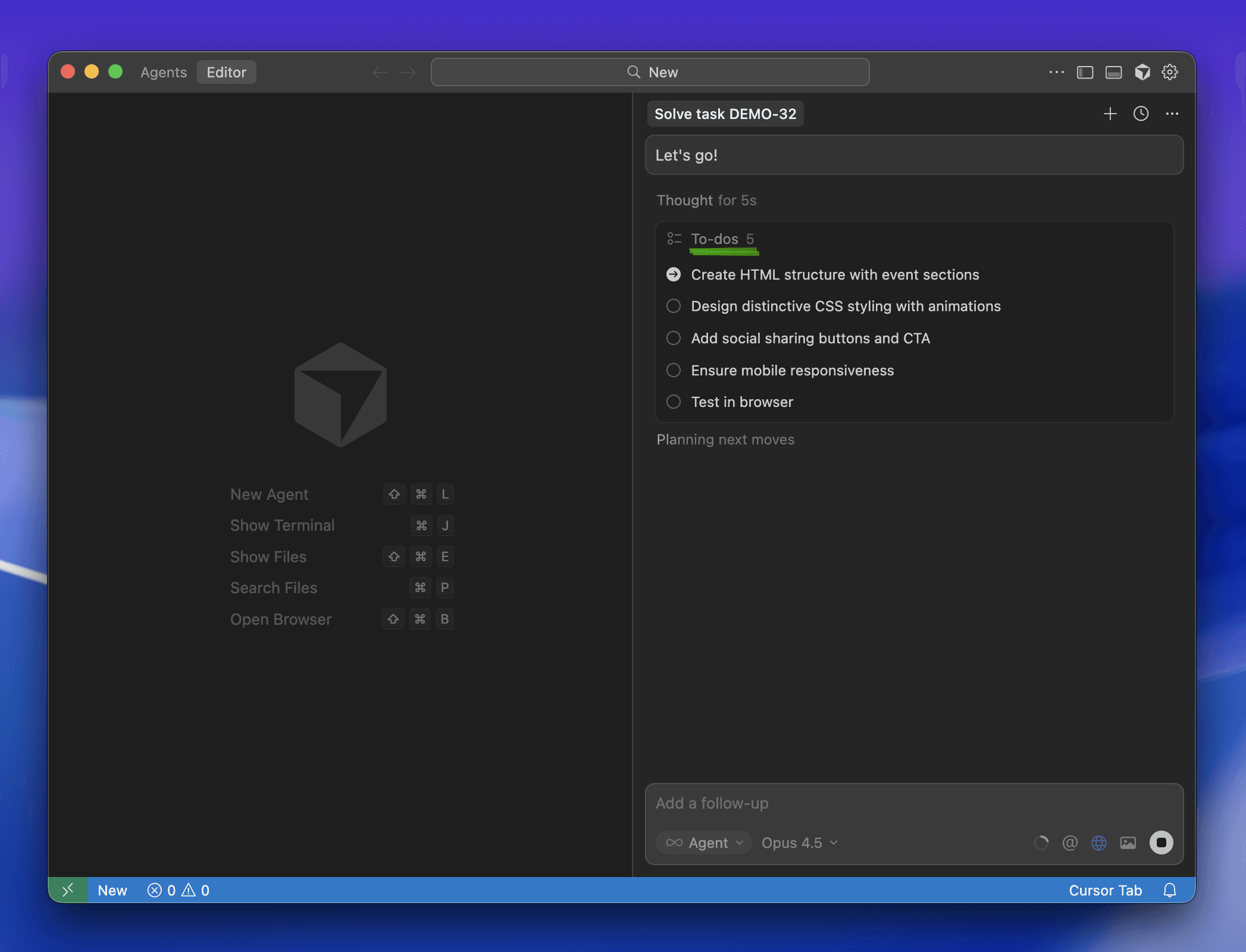
Task: Stop the running agent generation
Action: tap(1161, 843)
